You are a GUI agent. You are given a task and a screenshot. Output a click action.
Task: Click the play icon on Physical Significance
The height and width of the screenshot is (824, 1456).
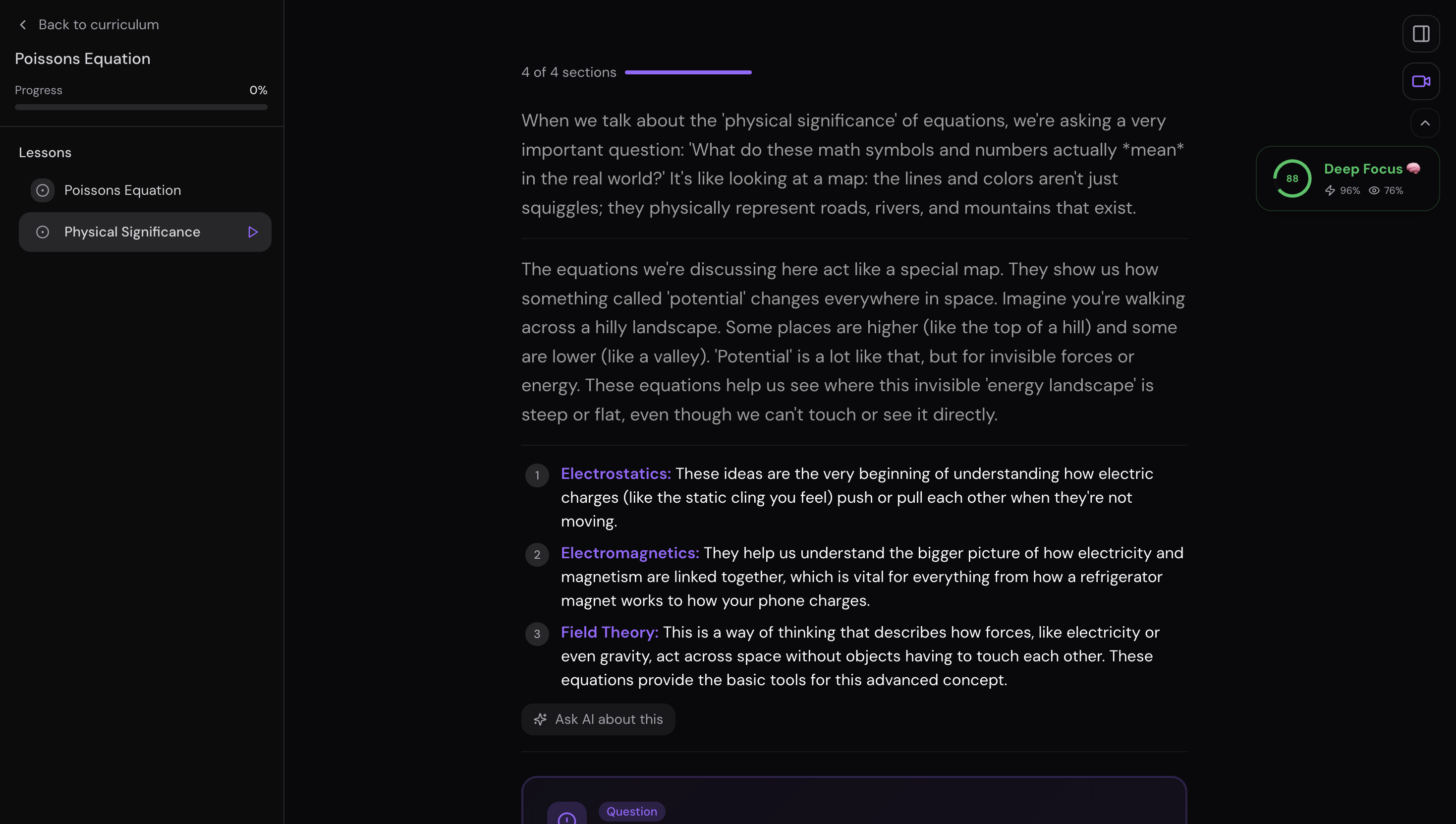(x=253, y=232)
